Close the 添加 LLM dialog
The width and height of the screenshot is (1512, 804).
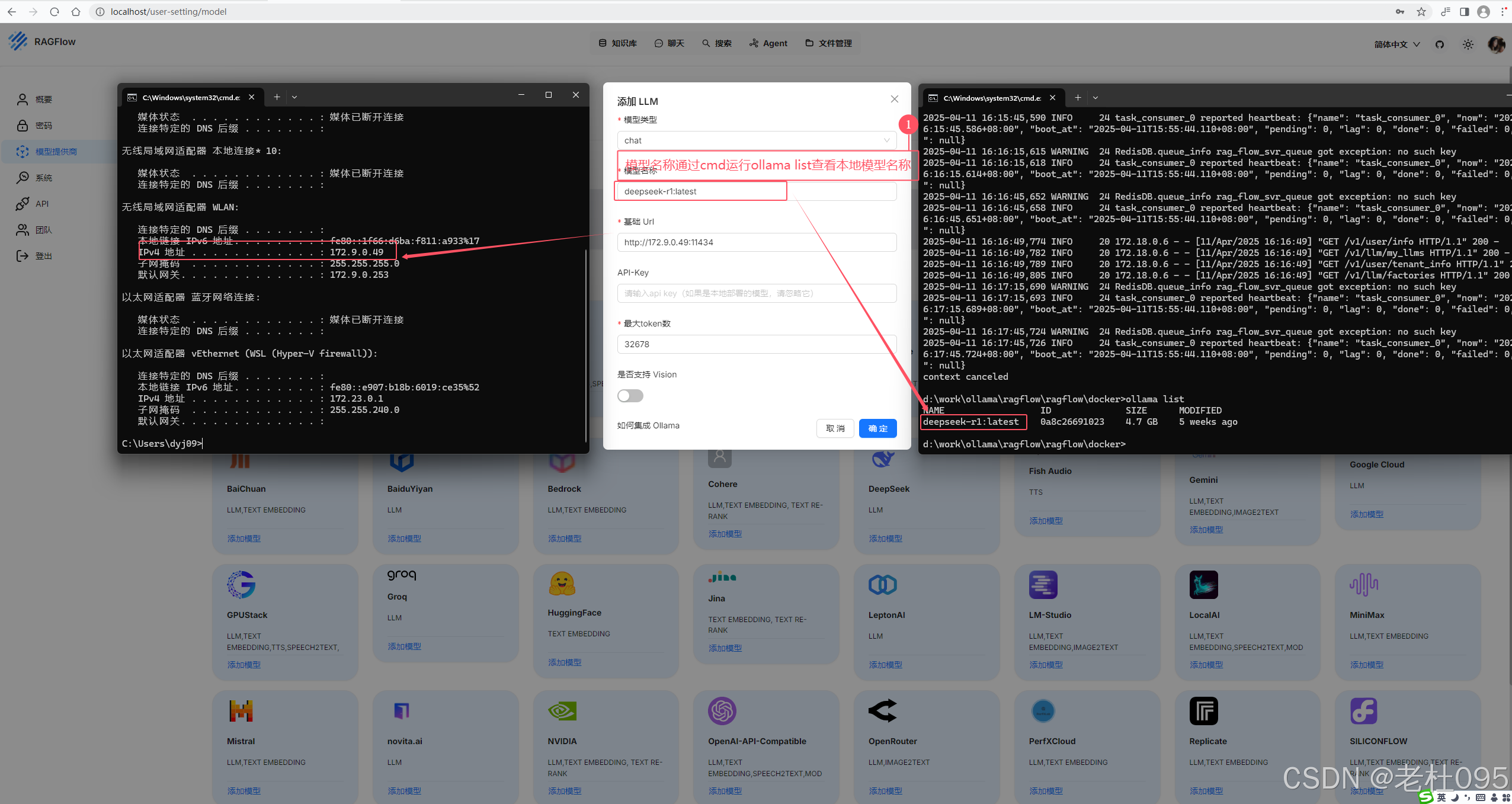[894, 99]
